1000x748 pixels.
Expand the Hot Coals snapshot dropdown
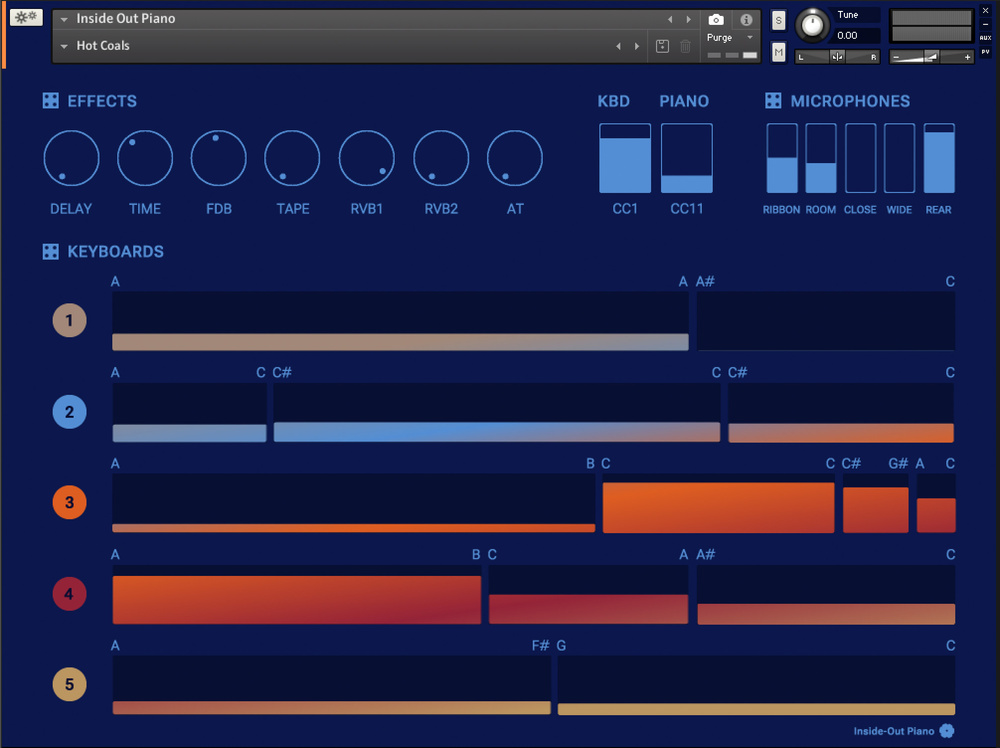(x=64, y=46)
